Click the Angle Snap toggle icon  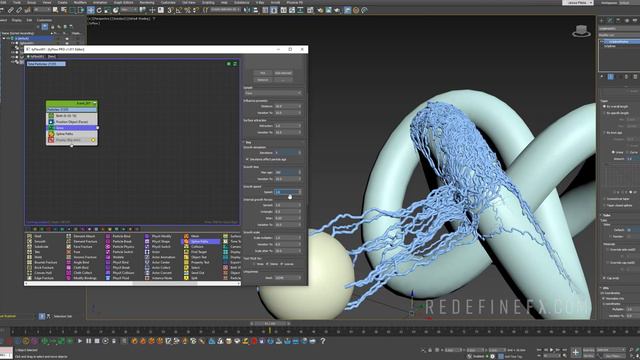[x=179, y=10]
